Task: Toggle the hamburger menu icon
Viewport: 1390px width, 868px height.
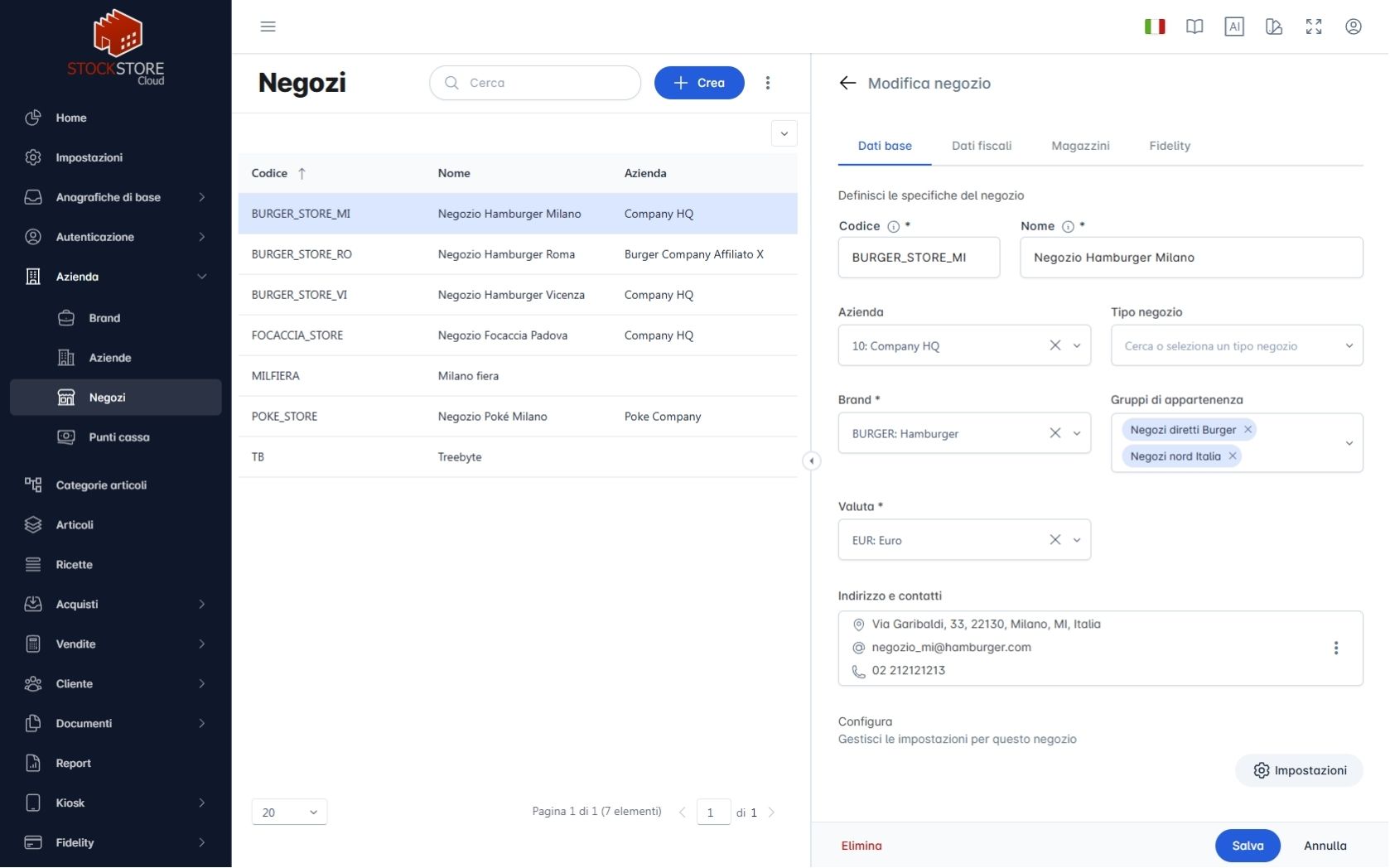Action: [268, 27]
